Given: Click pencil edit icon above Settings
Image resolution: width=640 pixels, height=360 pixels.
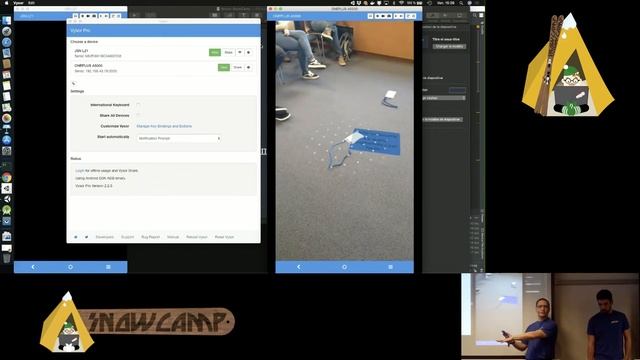Looking at the screenshot, I should coord(74,83).
